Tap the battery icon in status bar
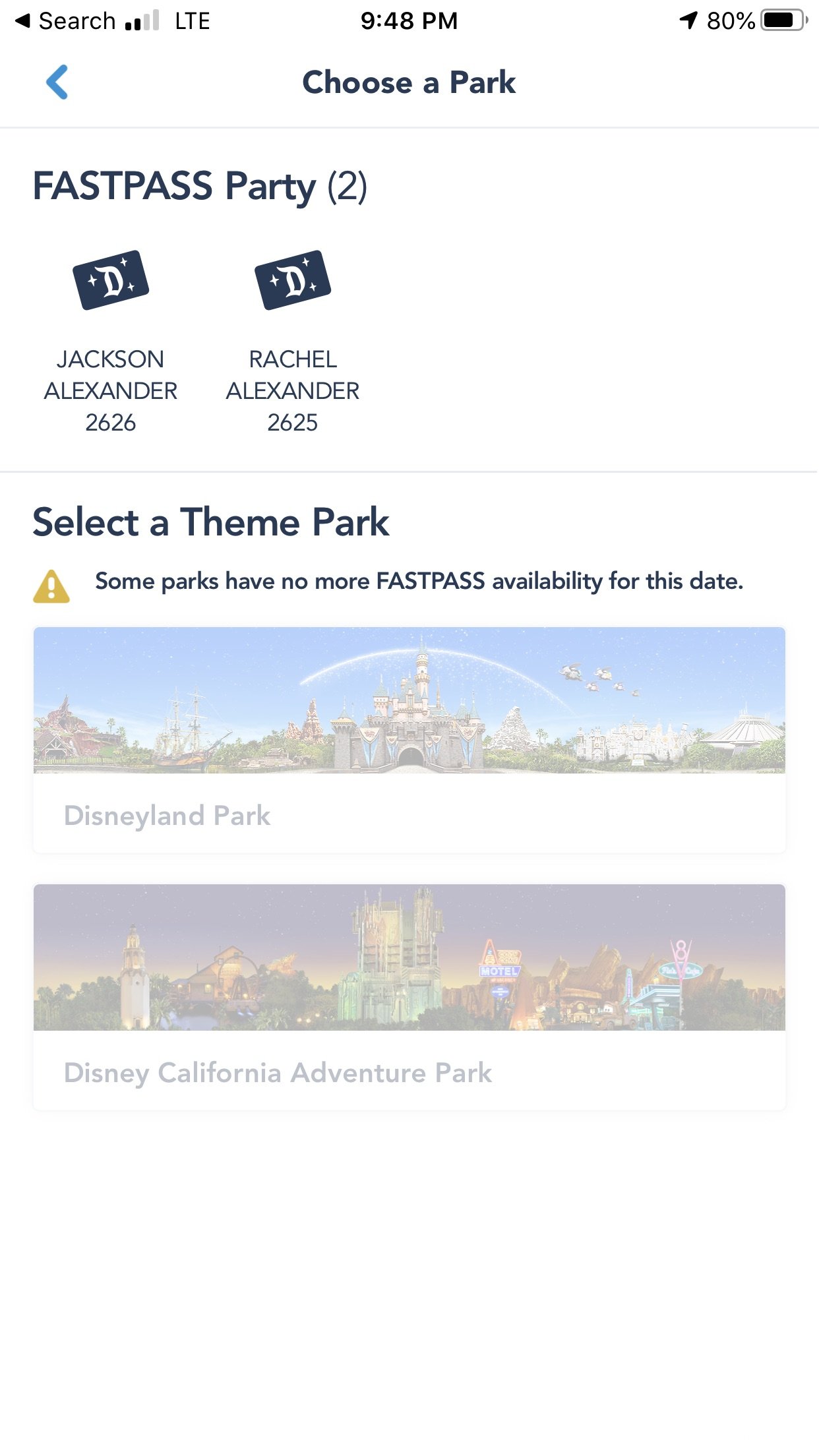Viewport: 819px width, 1456px height. point(784,20)
